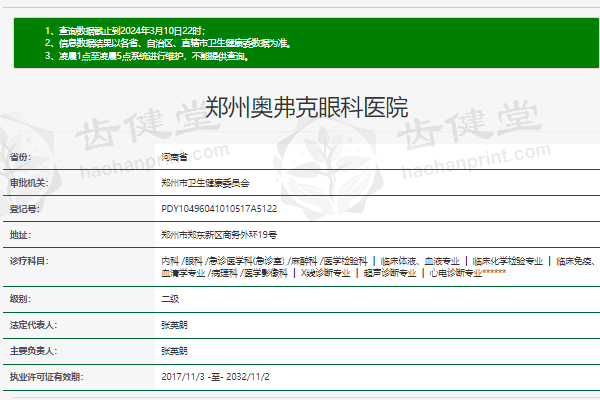Click the 地址 label
This screenshot has height=400, width=600.
point(20,235)
